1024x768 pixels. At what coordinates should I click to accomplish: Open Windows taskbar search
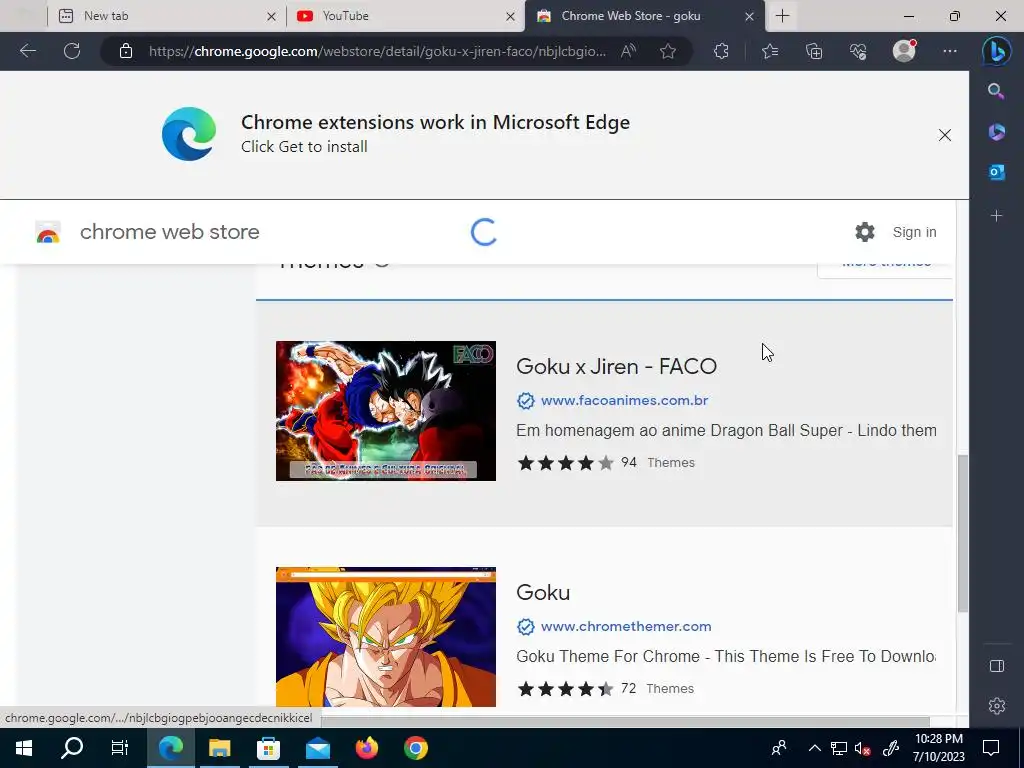[72, 748]
